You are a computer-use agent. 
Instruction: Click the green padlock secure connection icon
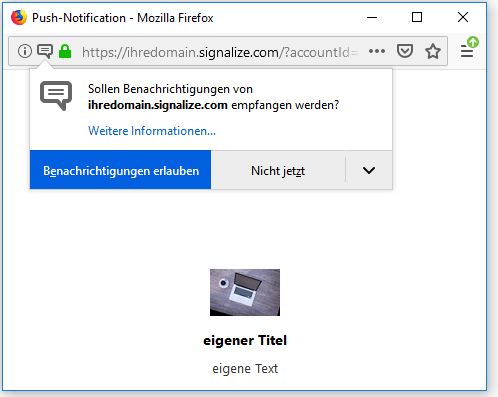click(x=65, y=51)
